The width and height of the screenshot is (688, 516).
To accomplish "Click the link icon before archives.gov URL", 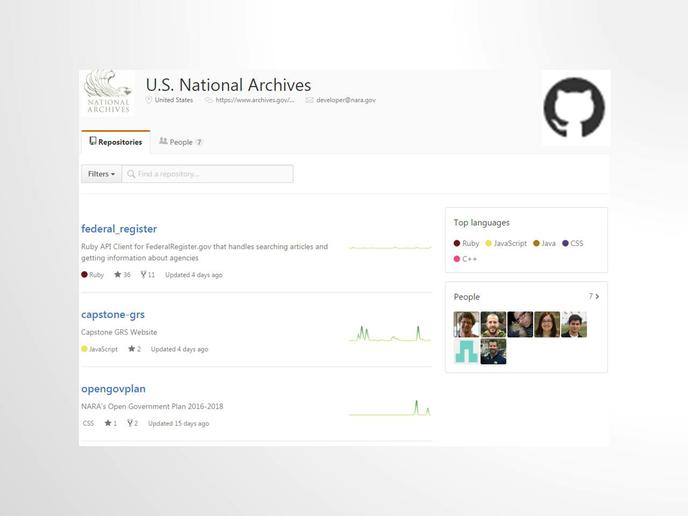I will pos(209,100).
